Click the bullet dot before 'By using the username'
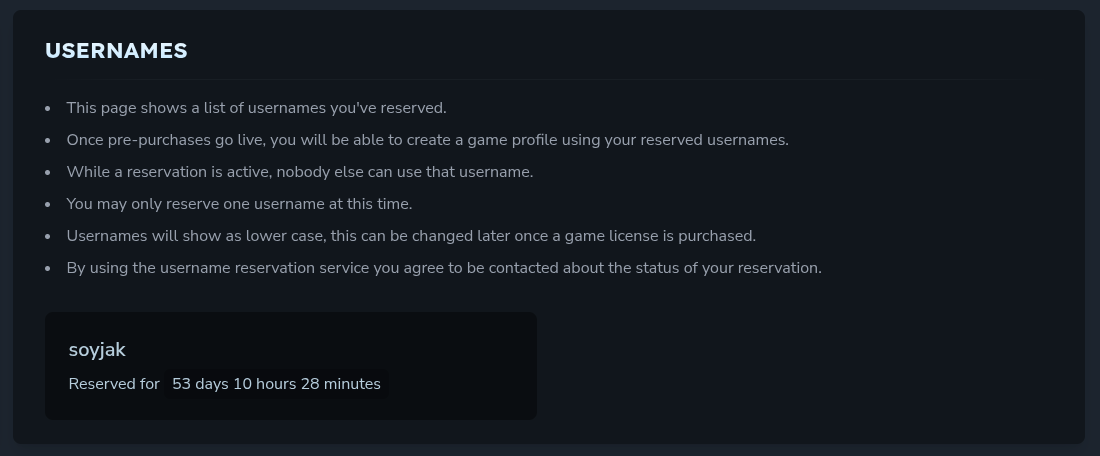The height and width of the screenshot is (456, 1100). [47, 268]
